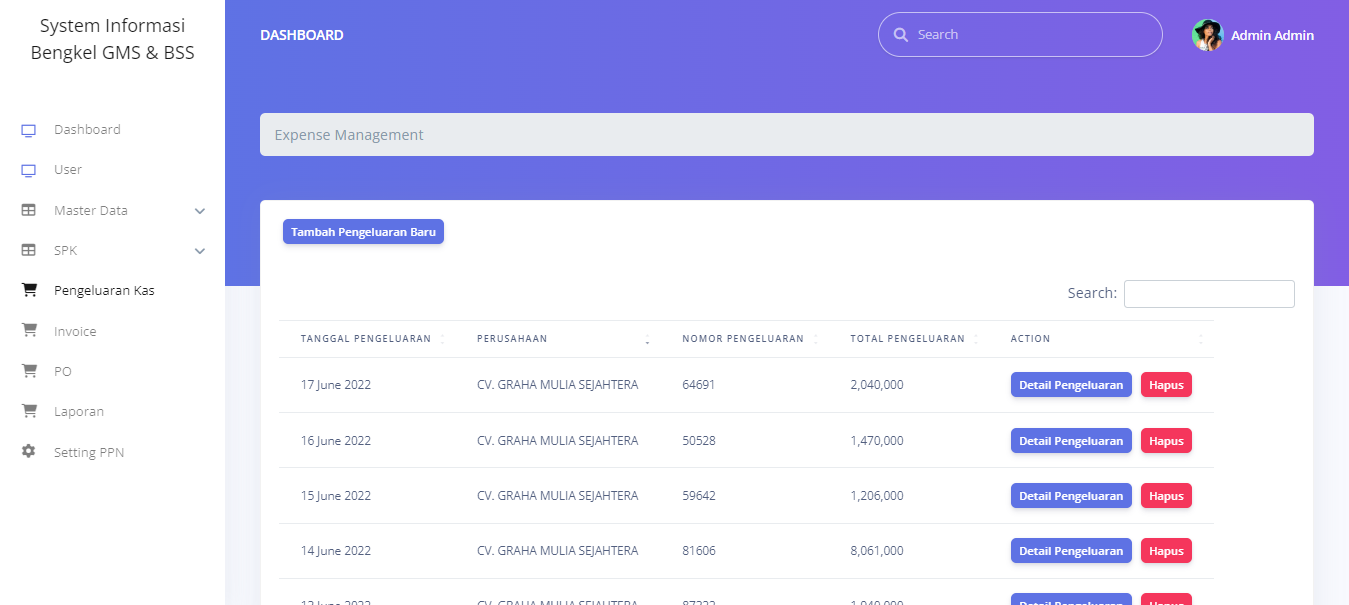
Task: Click the table Search input box
Action: pyautogui.click(x=1208, y=294)
